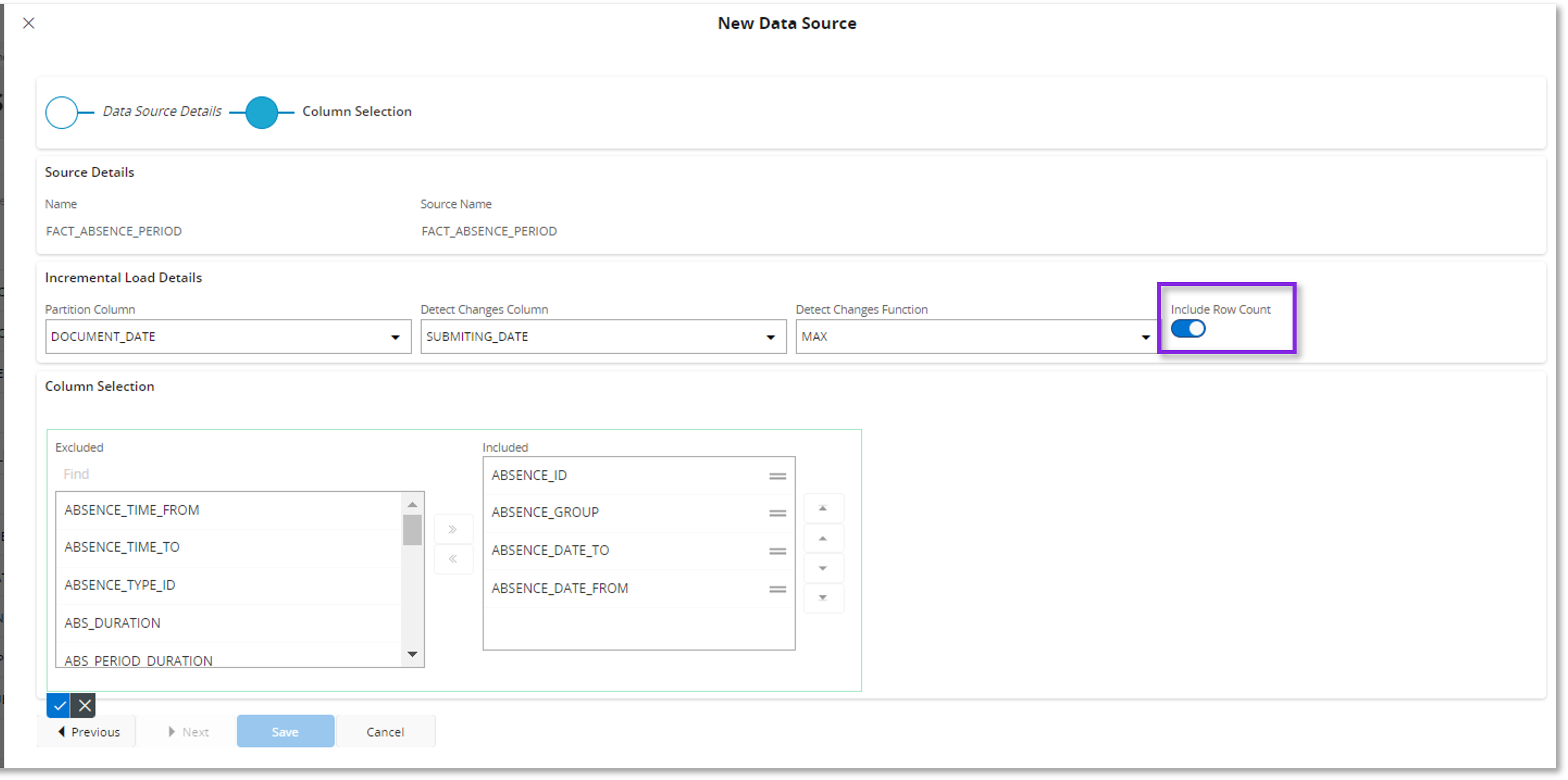
Task: Click the move-down arrow icon
Action: point(824,568)
